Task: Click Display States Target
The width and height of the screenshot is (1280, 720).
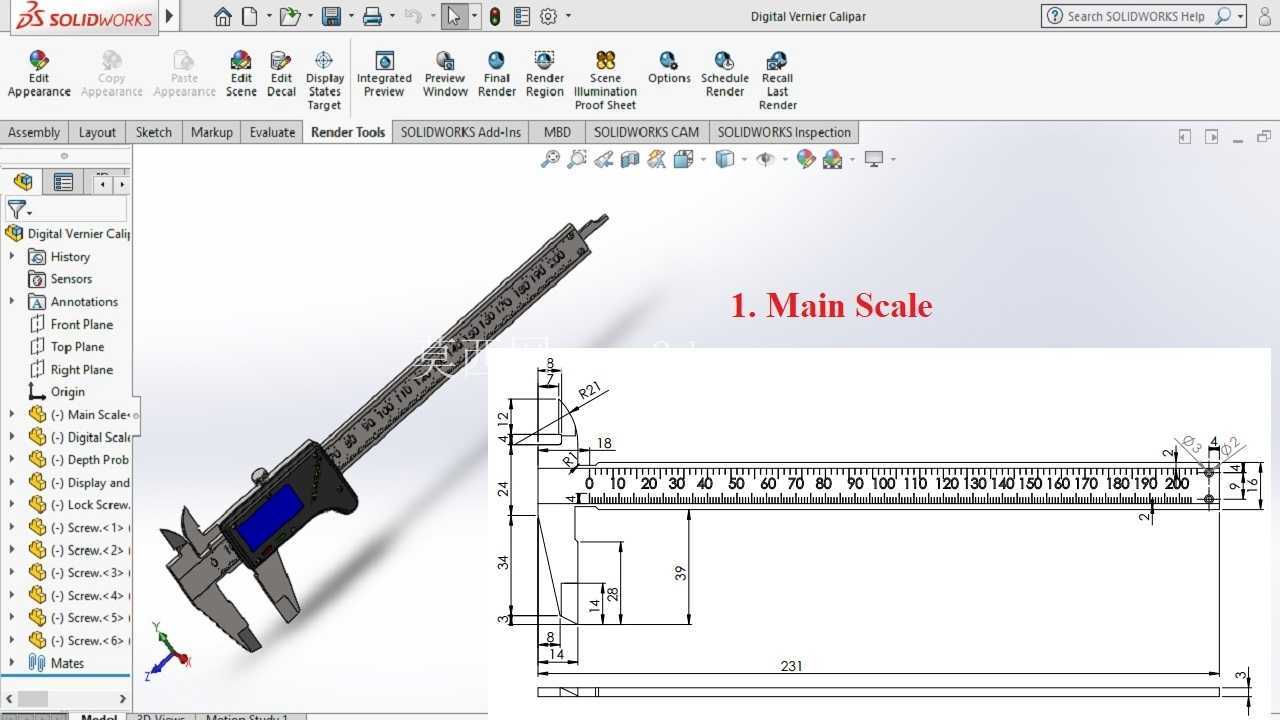Action: click(324, 80)
